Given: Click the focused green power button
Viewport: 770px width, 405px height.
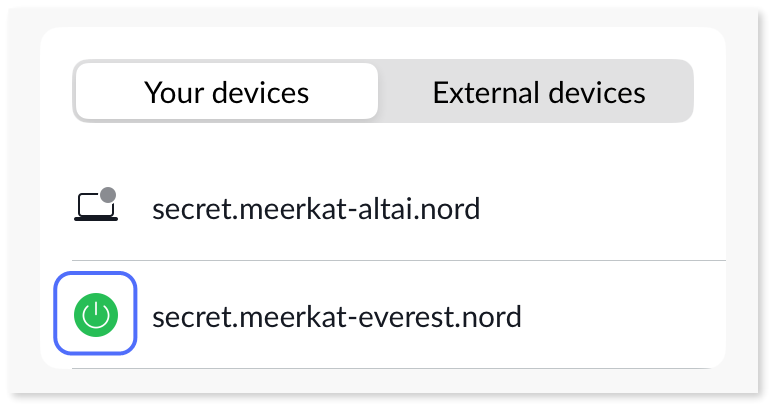Looking at the screenshot, I should [x=95, y=317].
